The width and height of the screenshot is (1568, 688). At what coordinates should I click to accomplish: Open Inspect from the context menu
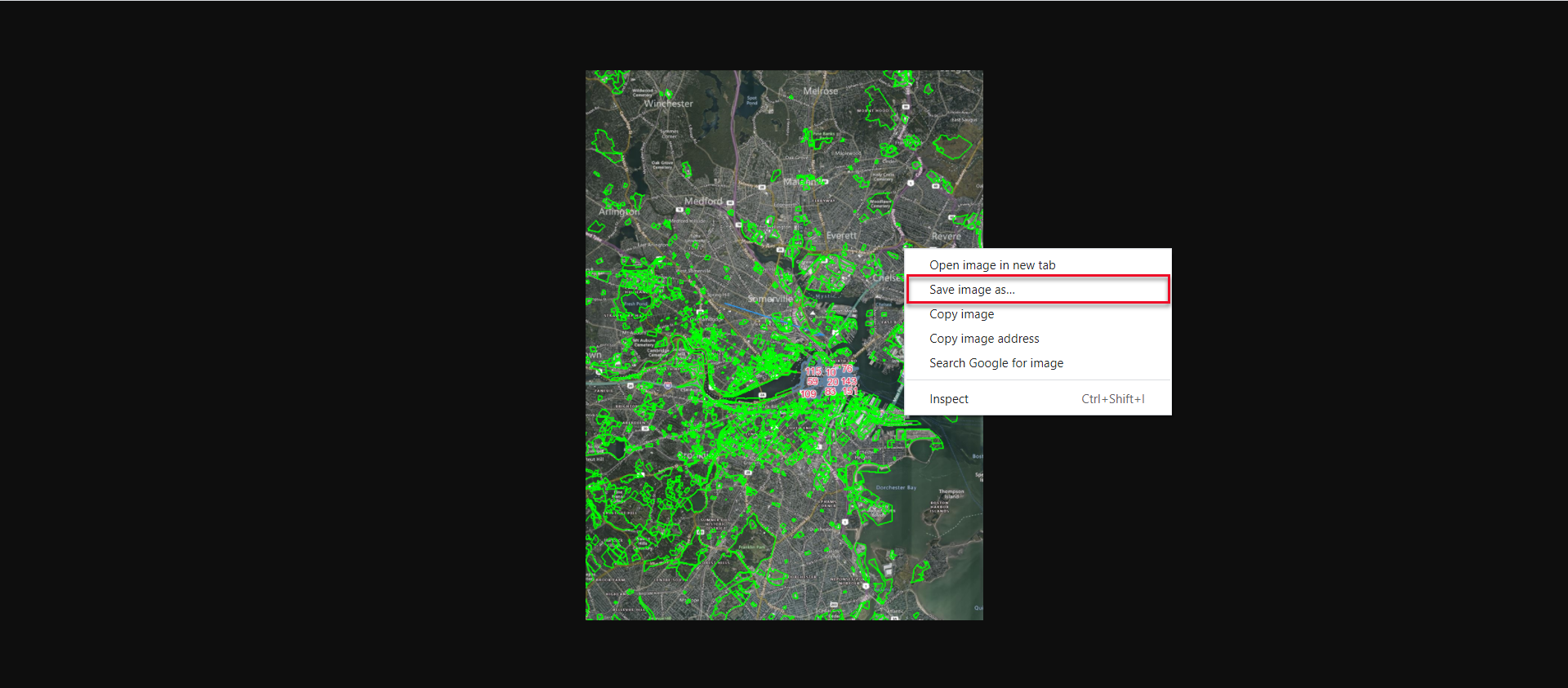948,399
